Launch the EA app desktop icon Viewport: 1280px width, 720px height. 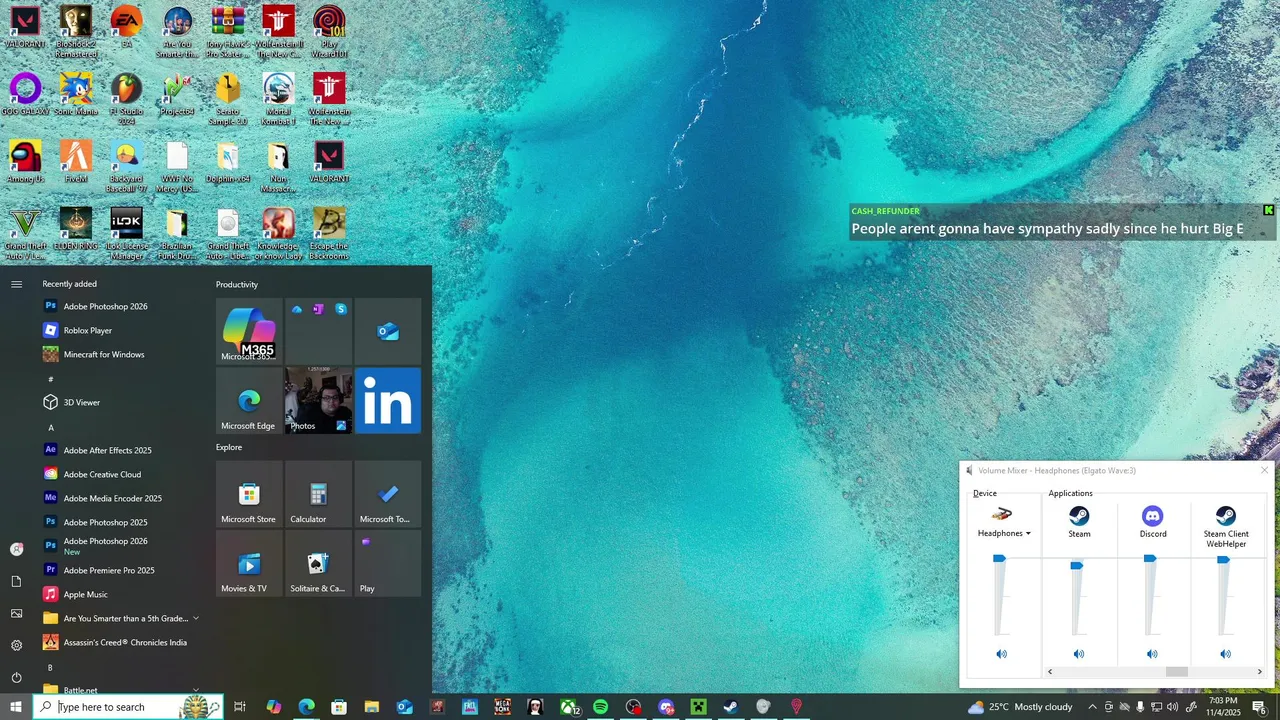point(126,27)
